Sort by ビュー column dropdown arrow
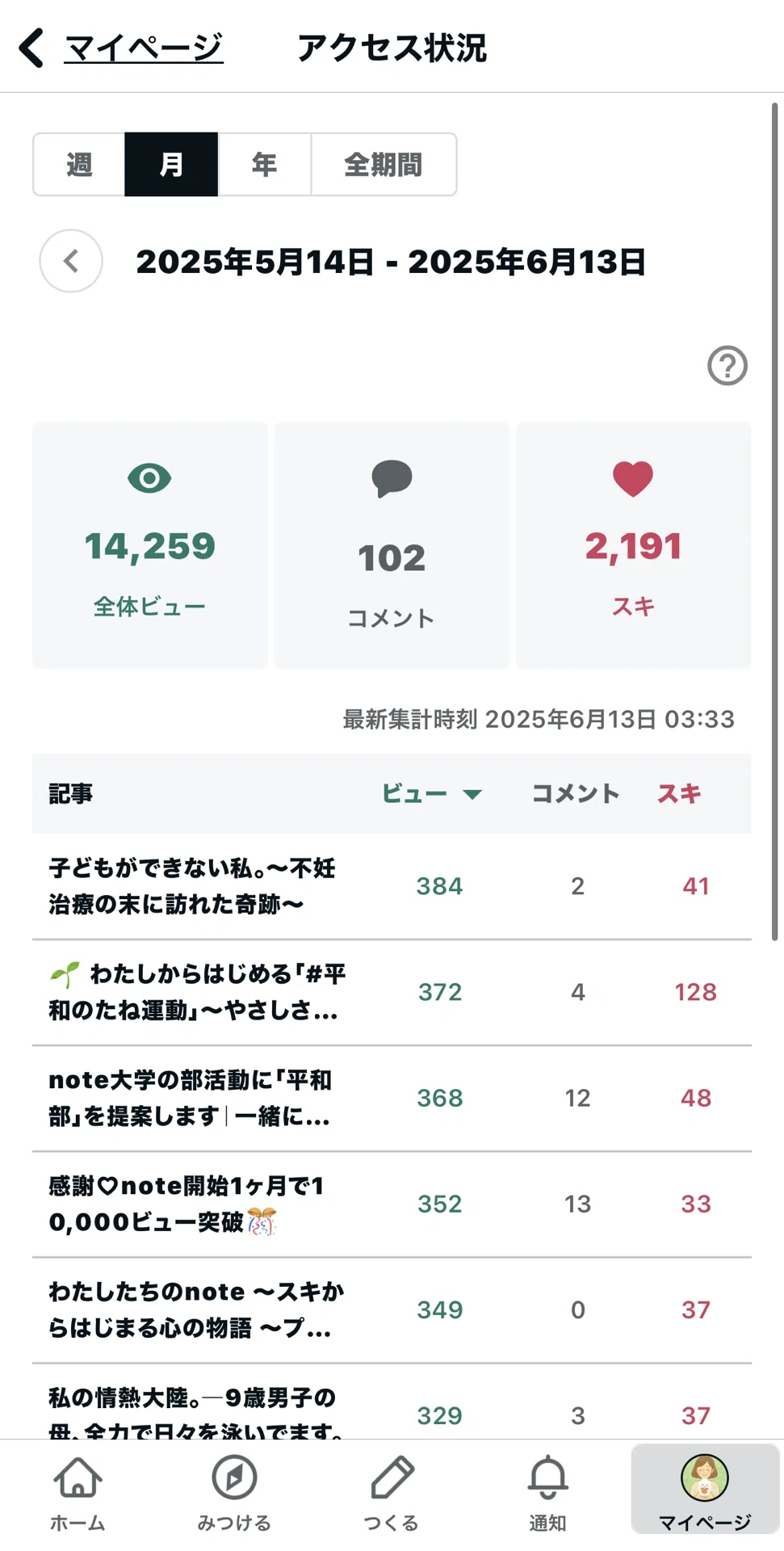This screenshot has width=784, height=1551. [472, 794]
